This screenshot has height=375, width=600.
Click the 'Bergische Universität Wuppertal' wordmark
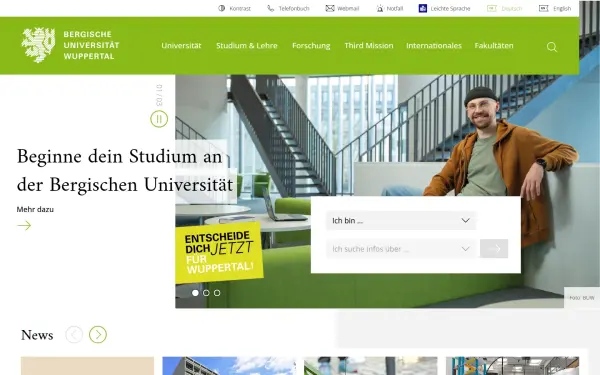coord(91,45)
